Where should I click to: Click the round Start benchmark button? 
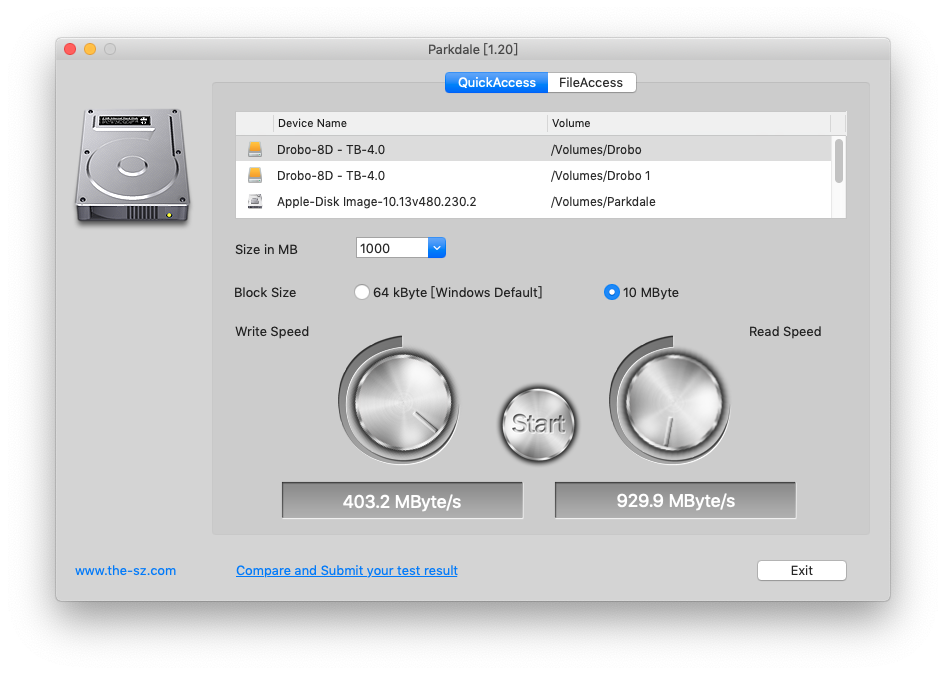click(x=538, y=424)
